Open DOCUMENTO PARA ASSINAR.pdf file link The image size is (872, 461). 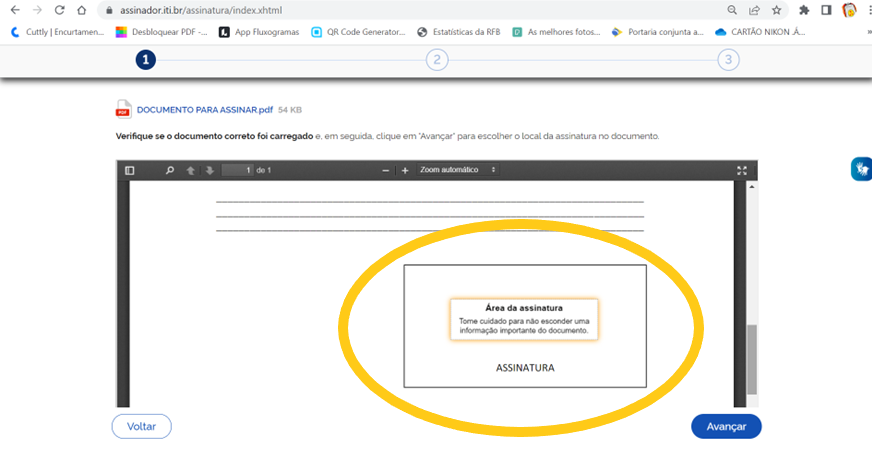coord(204,109)
